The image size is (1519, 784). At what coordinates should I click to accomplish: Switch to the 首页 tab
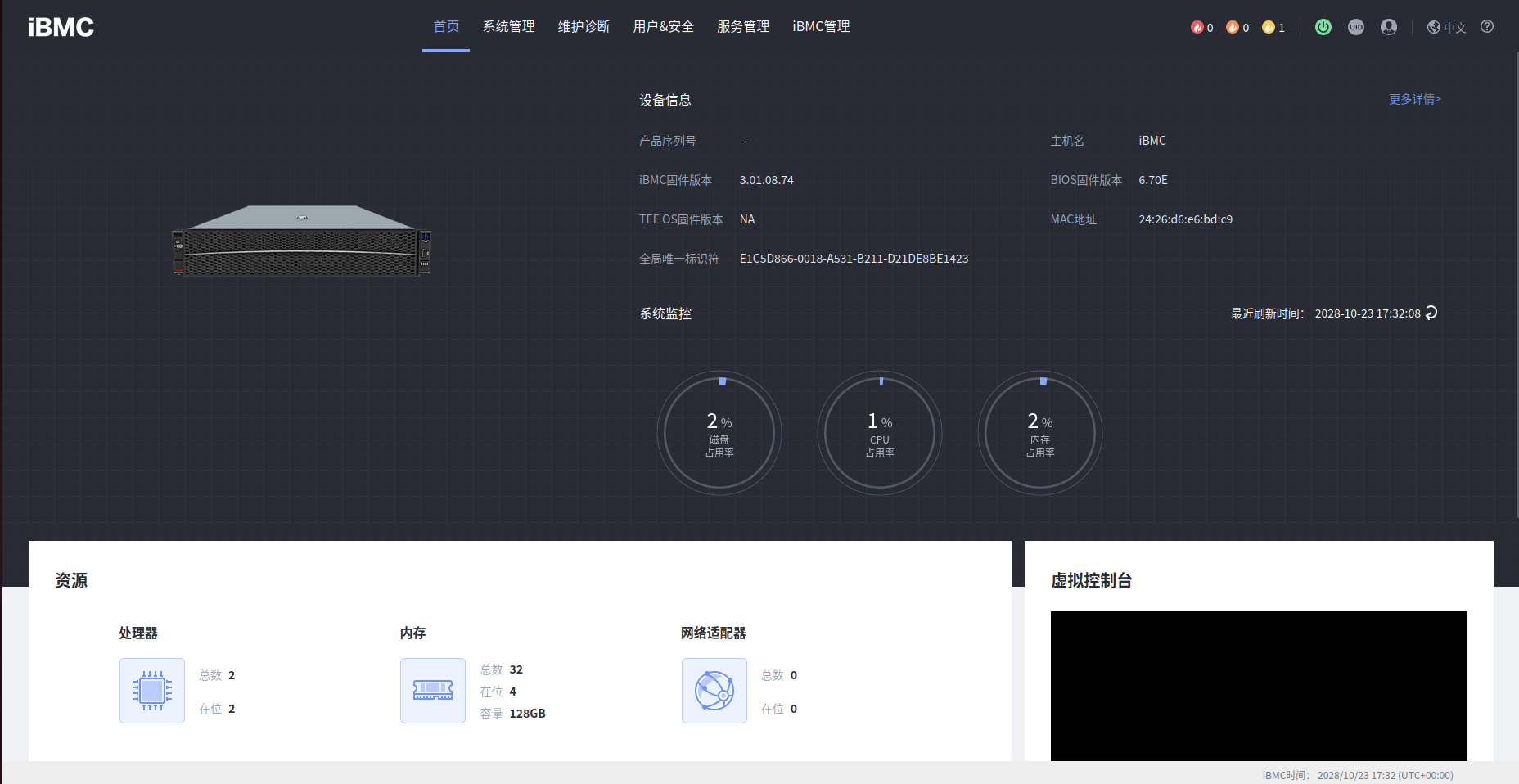(x=446, y=26)
